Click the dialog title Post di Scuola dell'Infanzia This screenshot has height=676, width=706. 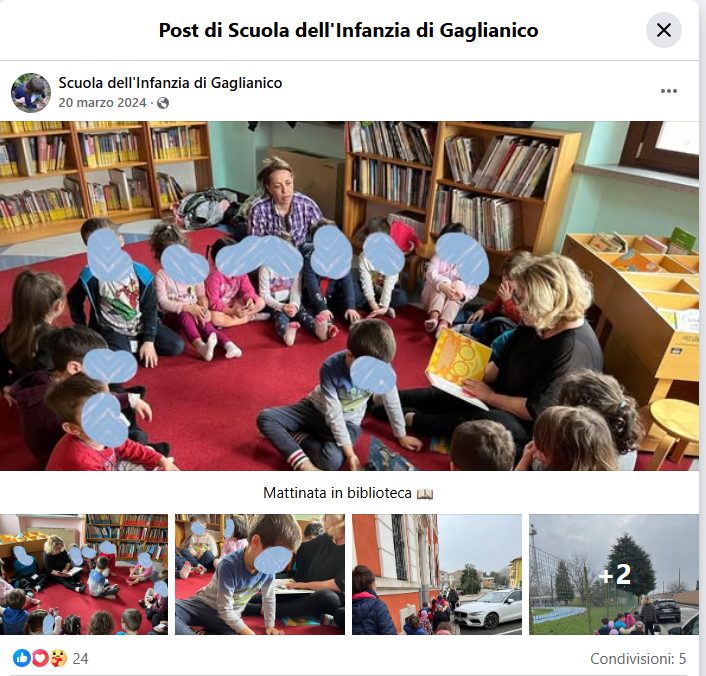(348, 30)
